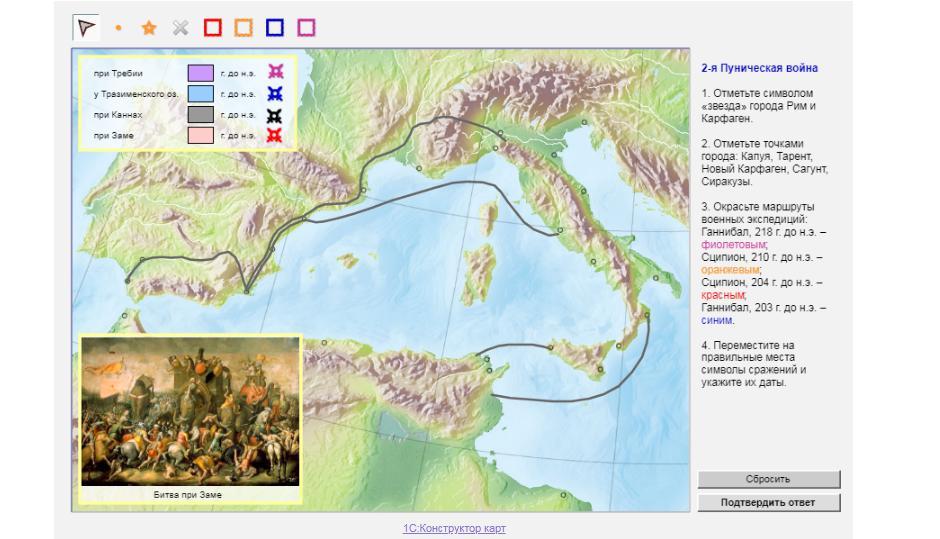The image size is (940, 539).
Task: Choose the blue square color tool
Action: pos(275,28)
